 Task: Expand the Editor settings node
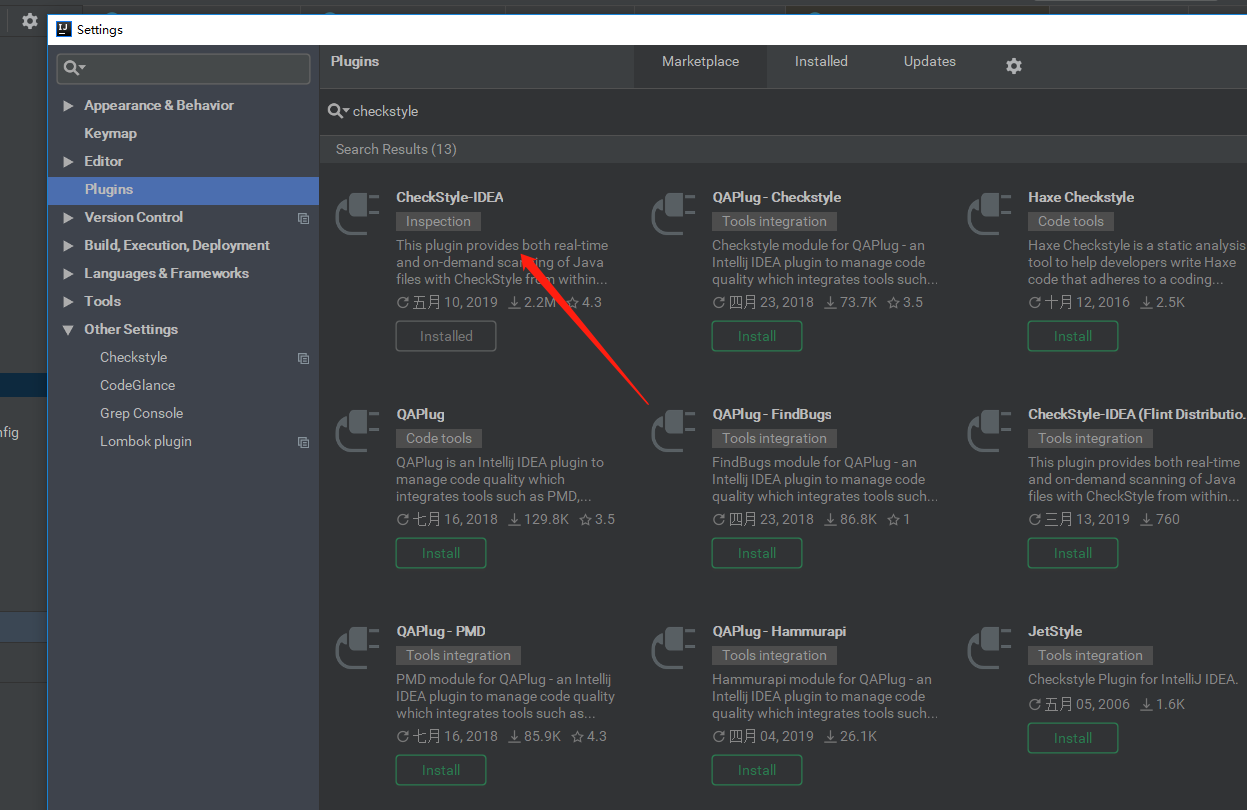coord(68,162)
